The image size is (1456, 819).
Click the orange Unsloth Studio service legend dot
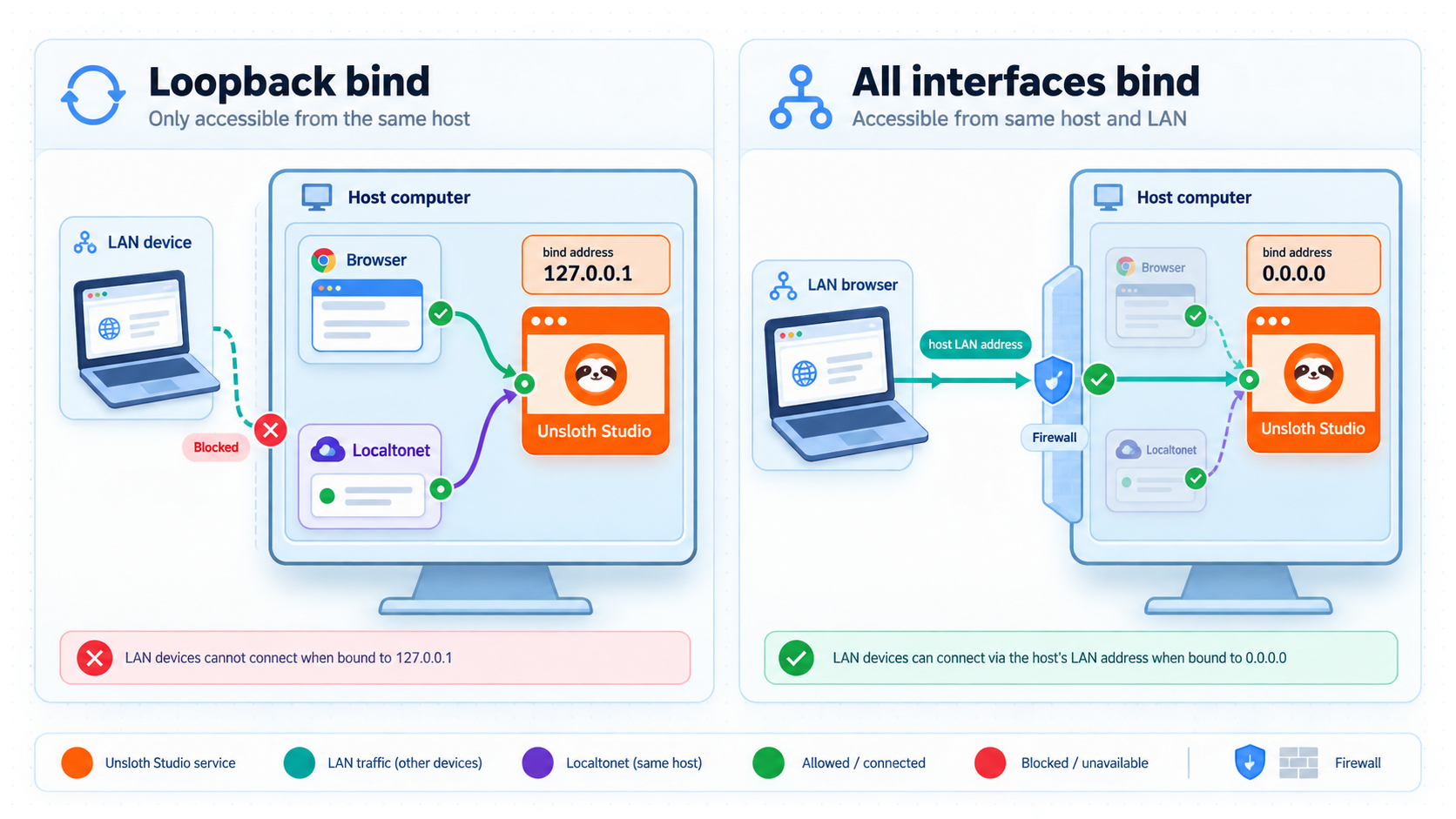pos(78,762)
